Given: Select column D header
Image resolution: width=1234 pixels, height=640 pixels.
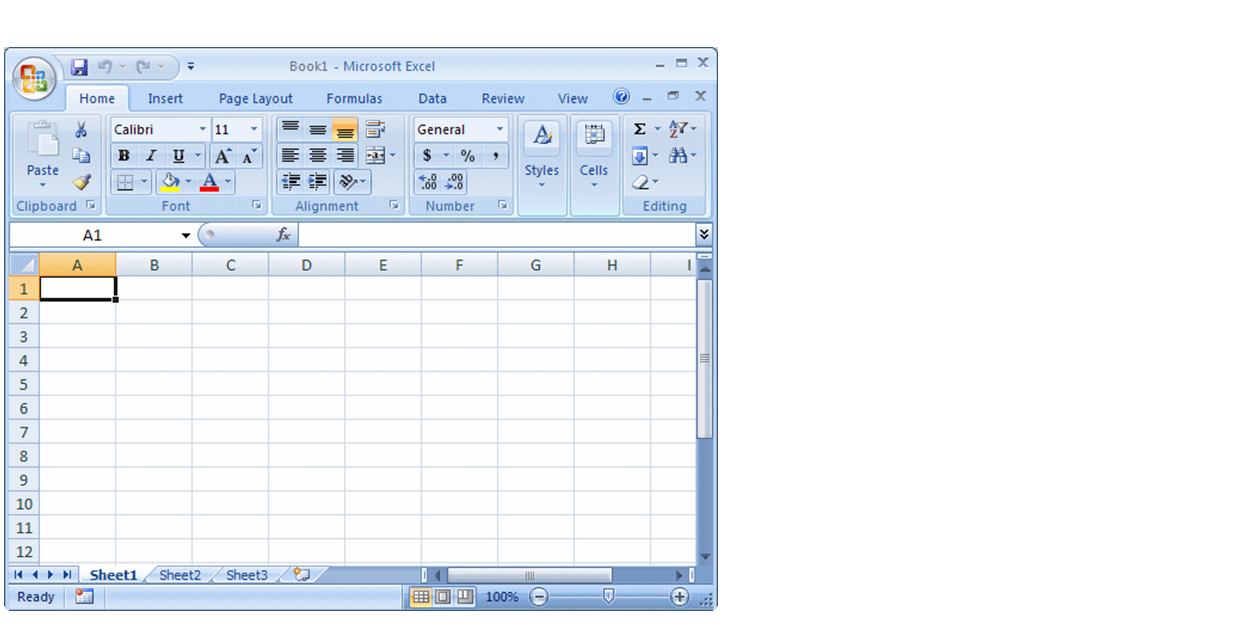Looking at the screenshot, I should [x=306, y=265].
